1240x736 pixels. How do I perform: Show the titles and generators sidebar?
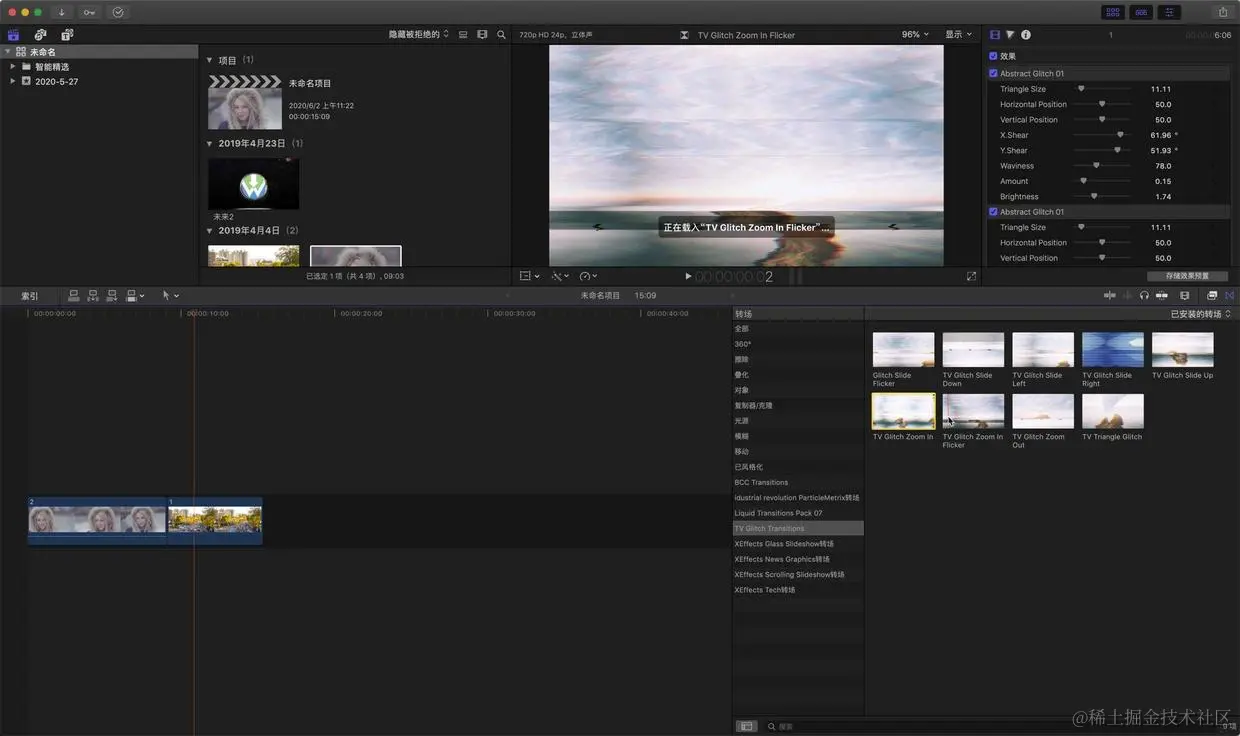pos(67,35)
